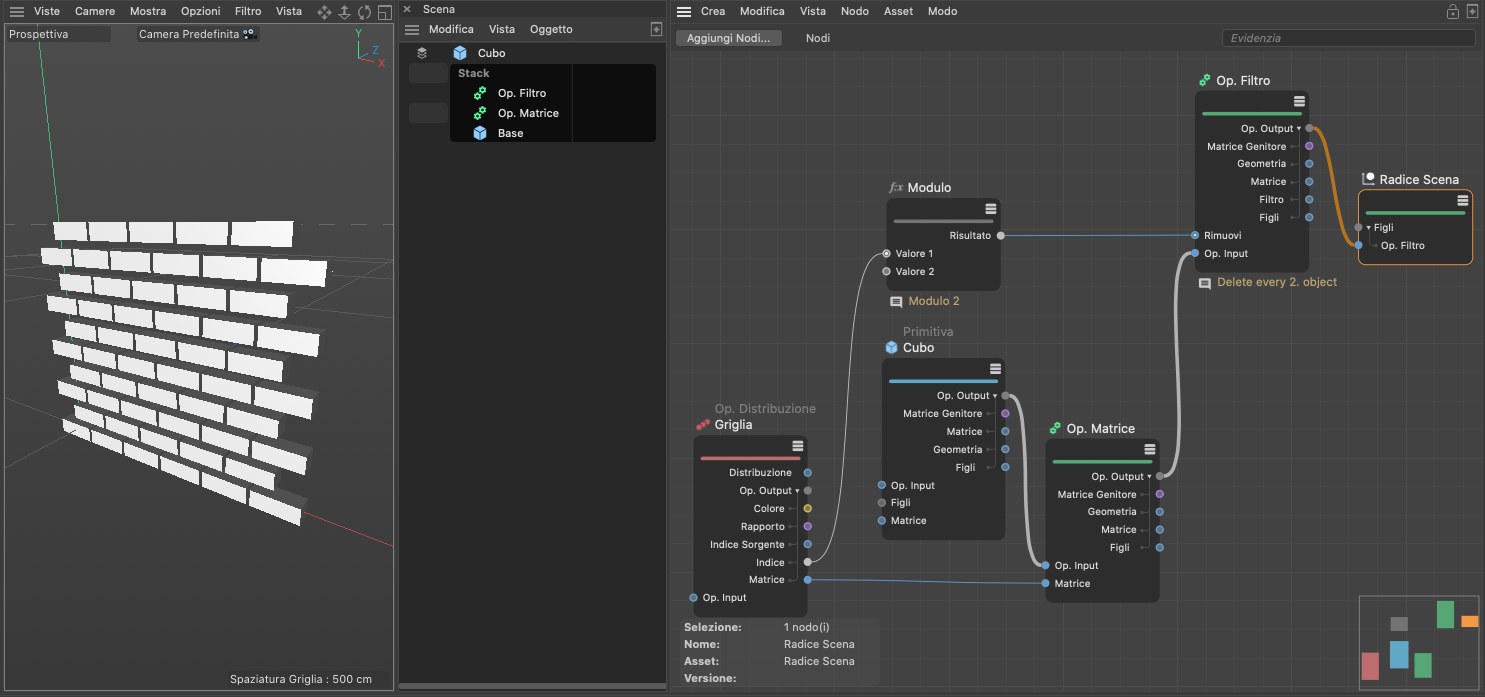Close the Scena panel tab
Image resolution: width=1485 pixels, height=697 pixels.
[407, 9]
